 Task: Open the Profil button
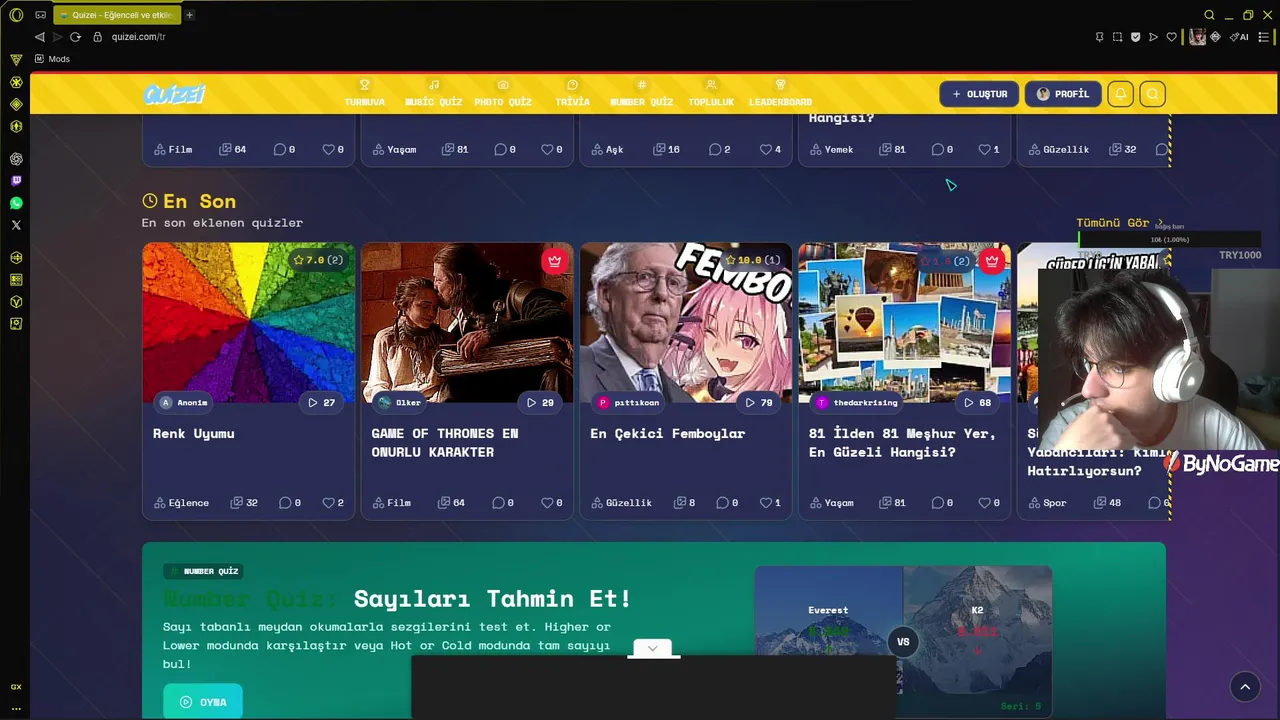[1063, 94]
